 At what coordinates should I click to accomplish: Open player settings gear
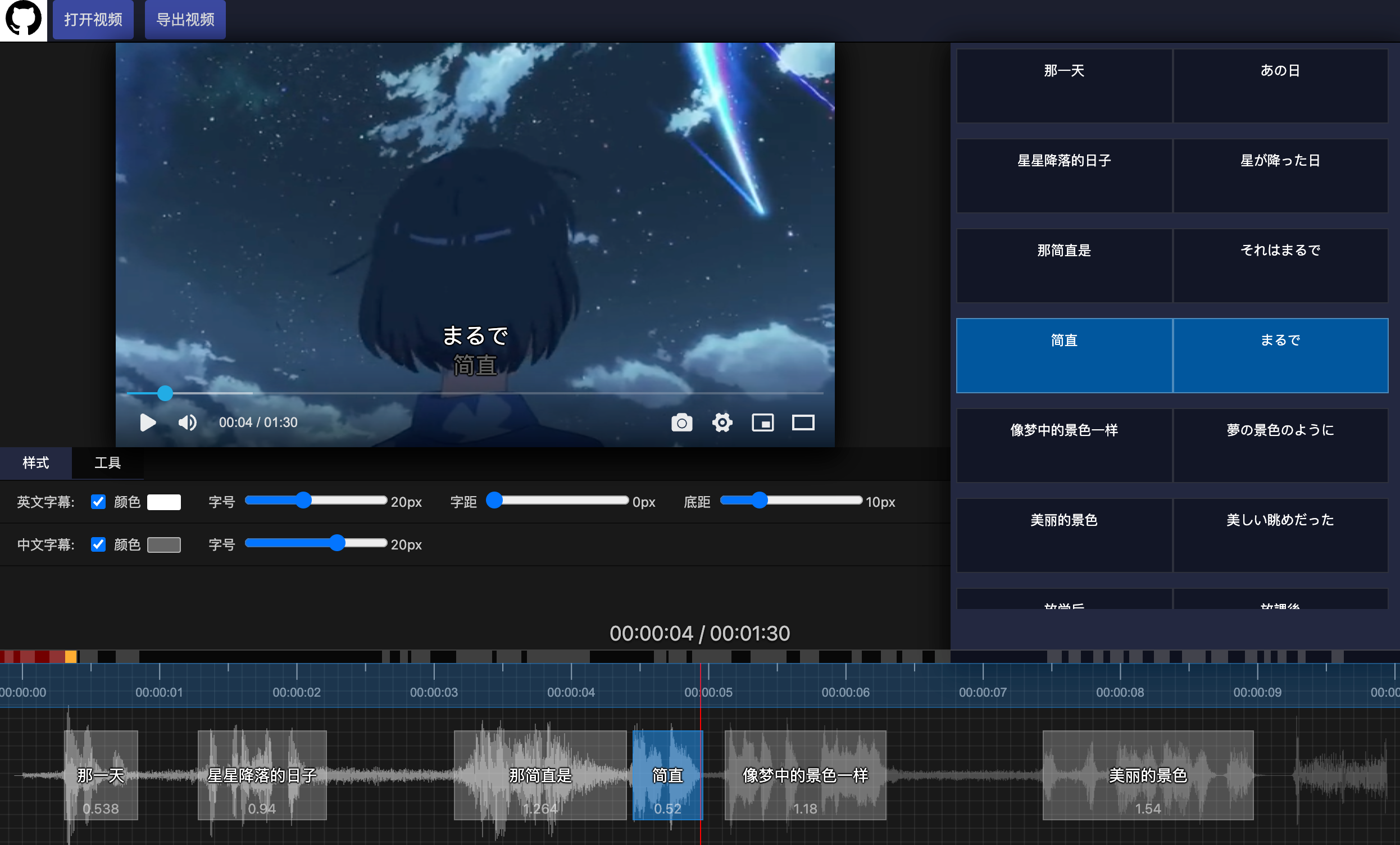point(722,422)
